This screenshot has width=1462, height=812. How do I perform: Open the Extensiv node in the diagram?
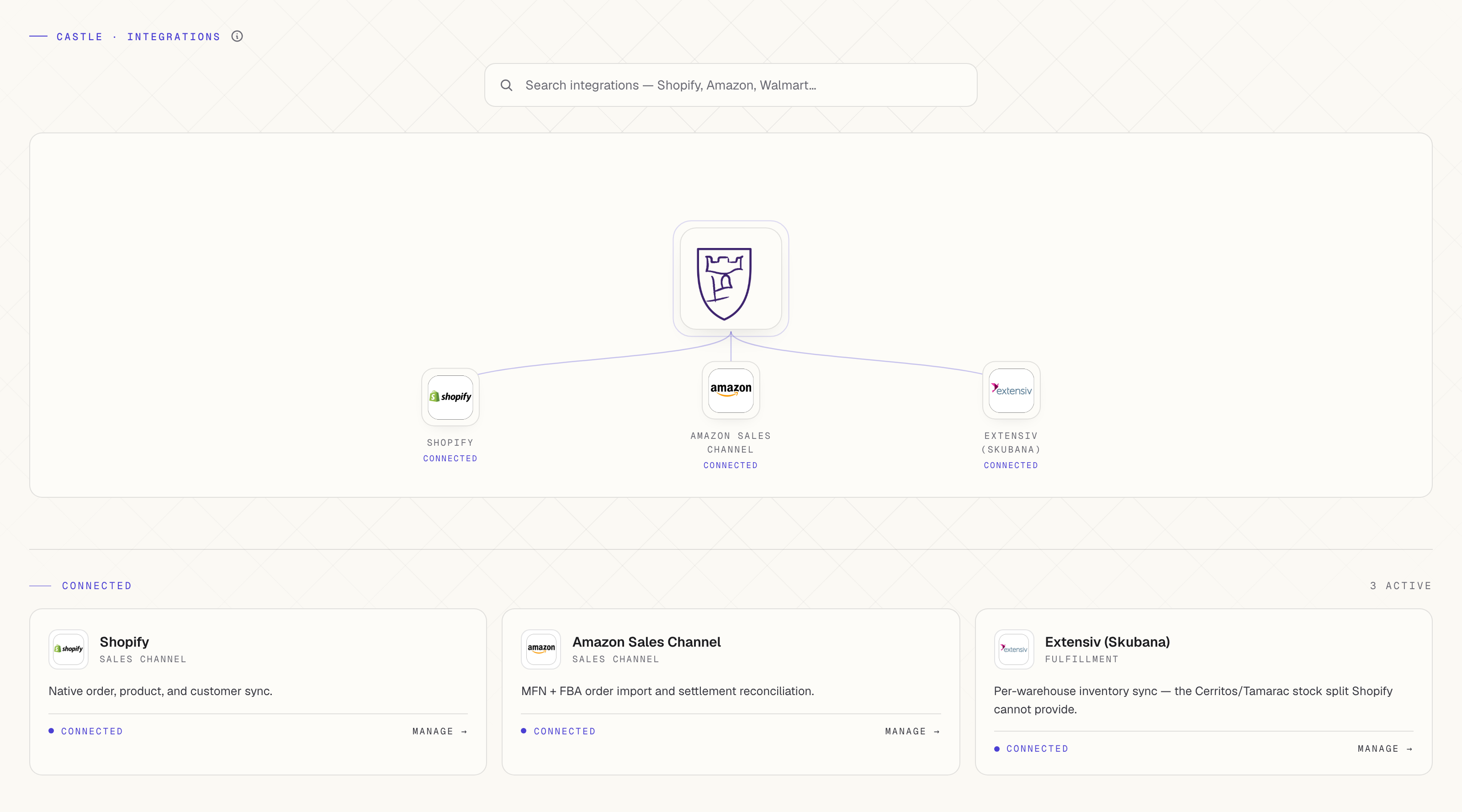(x=1011, y=390)
